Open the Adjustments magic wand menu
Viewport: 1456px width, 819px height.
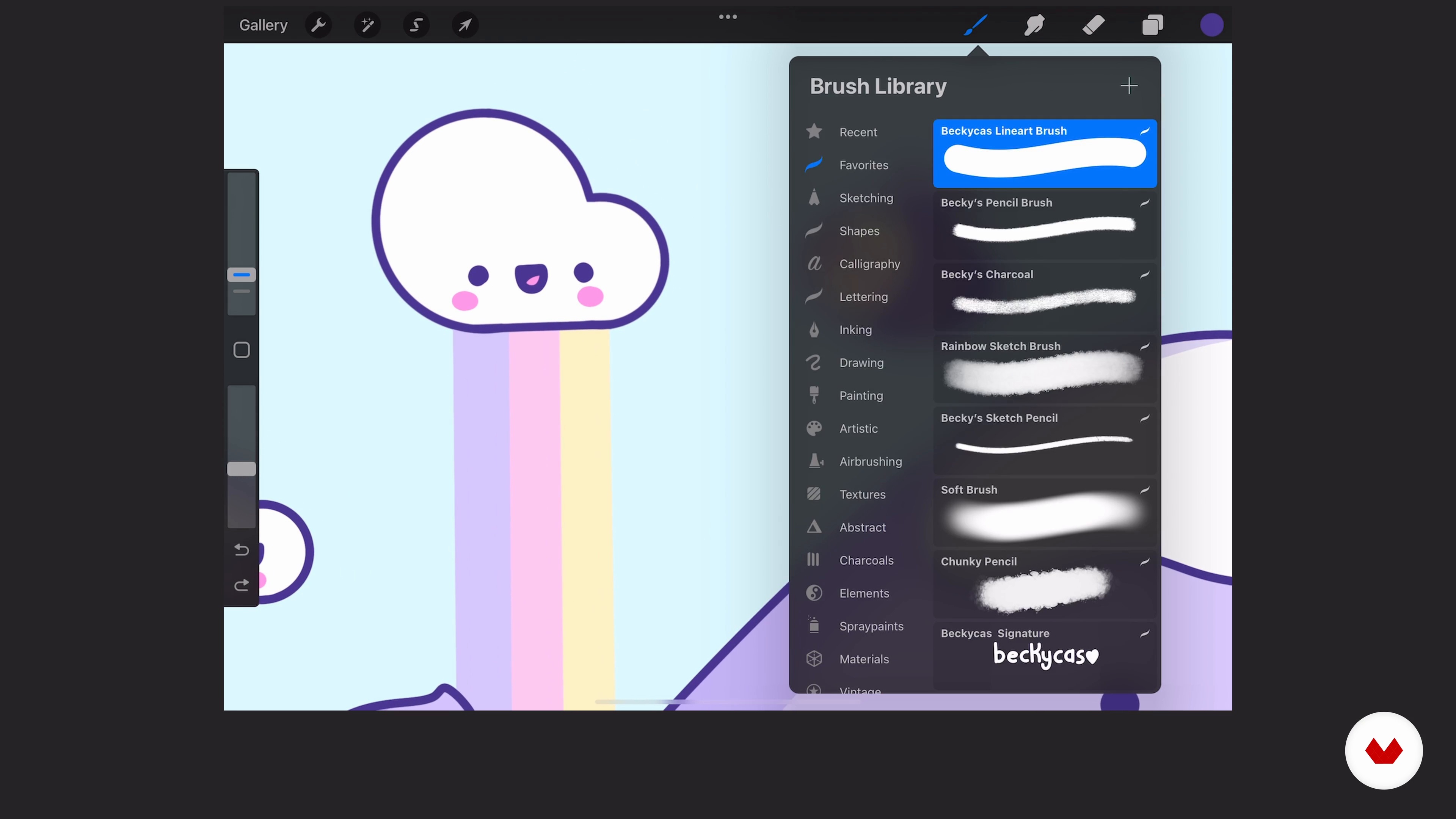(367, 25)
